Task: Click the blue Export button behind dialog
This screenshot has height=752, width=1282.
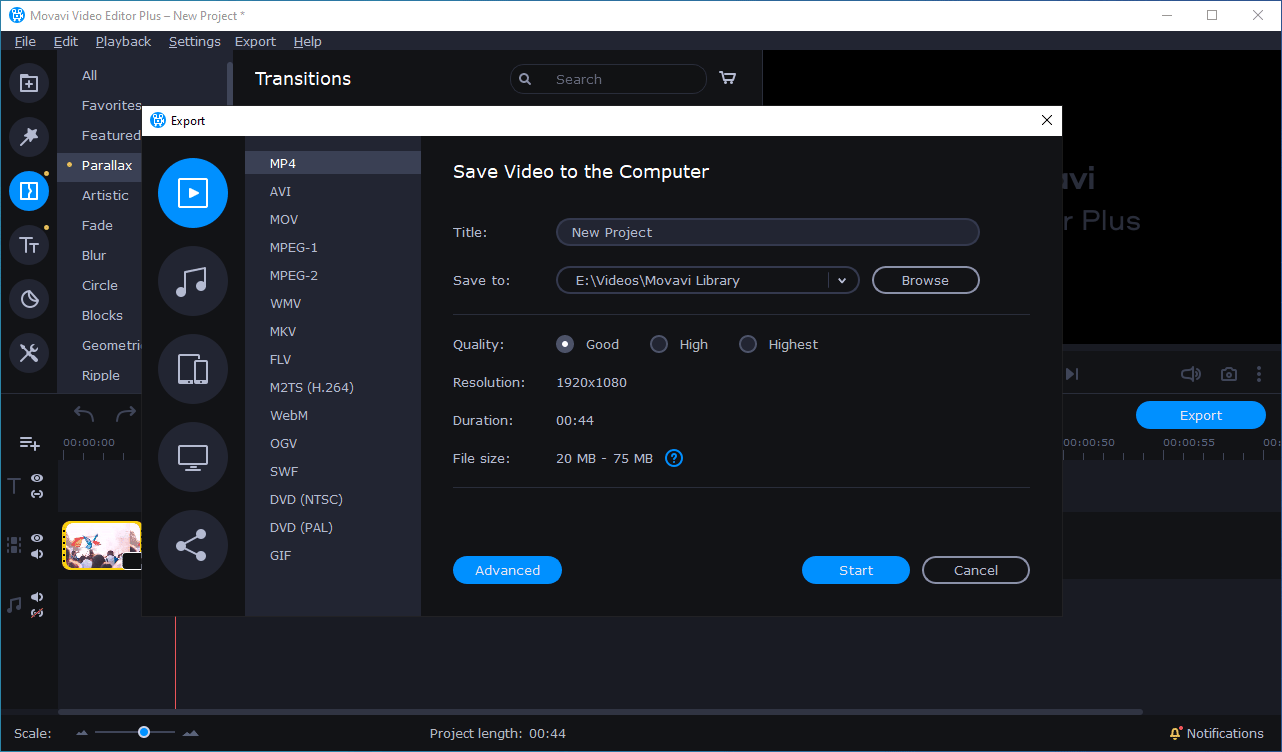Action: pyautogui.click(x=1201, y=415)
